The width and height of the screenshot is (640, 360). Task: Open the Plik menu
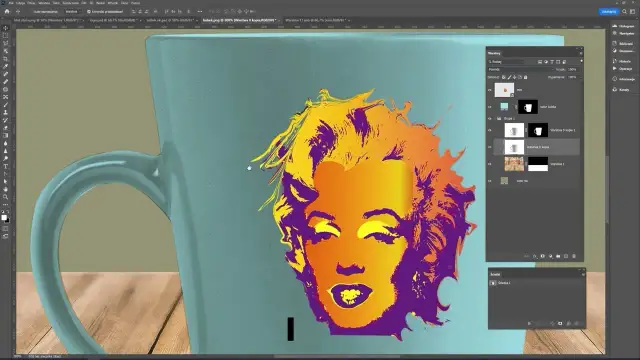(11, 3)
